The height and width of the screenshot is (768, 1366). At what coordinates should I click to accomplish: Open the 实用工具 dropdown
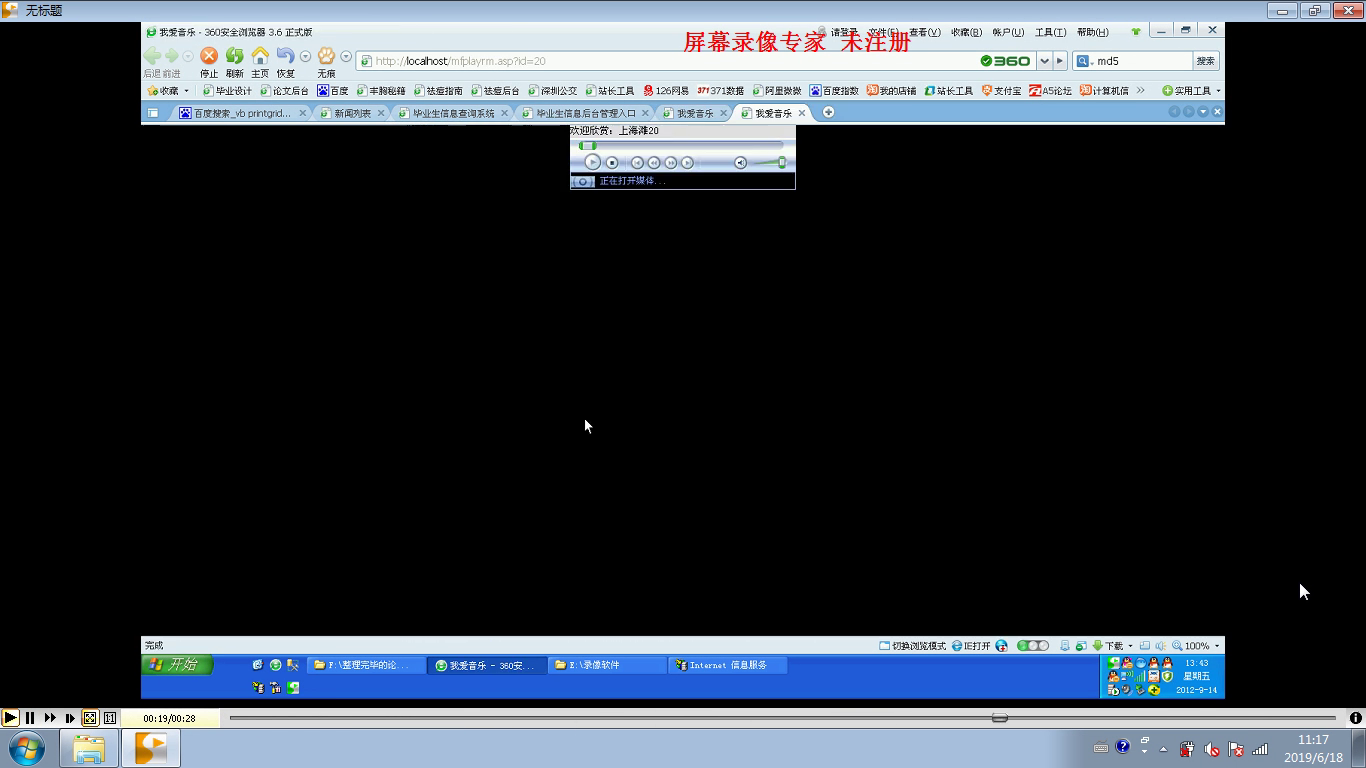pos(1191,91)
